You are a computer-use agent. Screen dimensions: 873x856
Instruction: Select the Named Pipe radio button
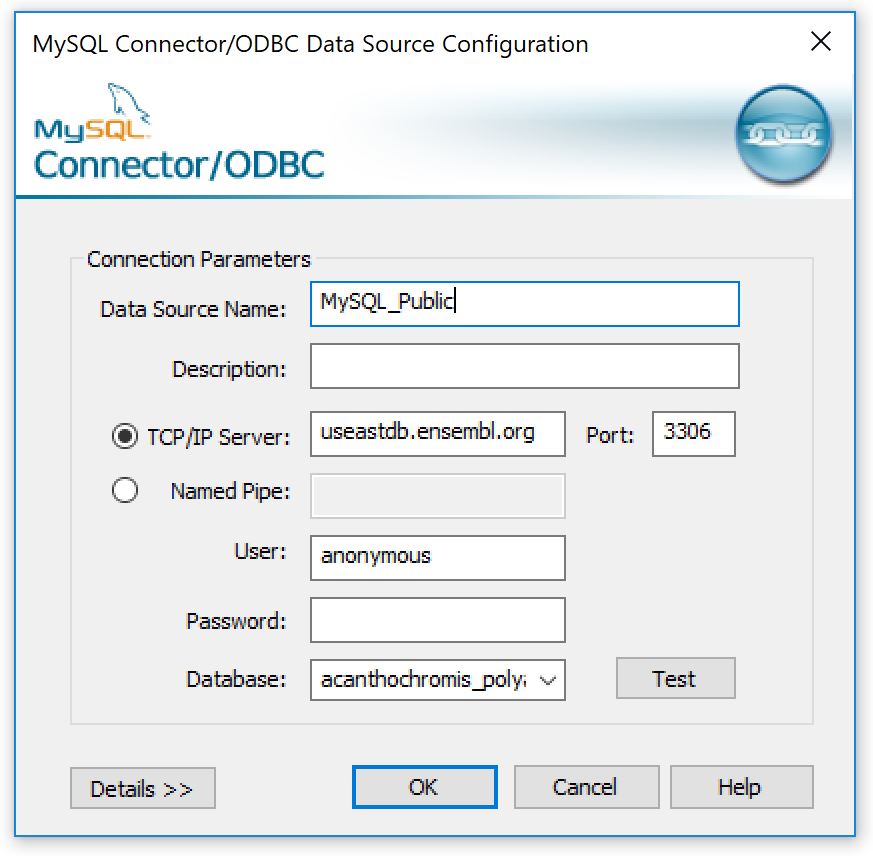pyautogui.click(x=125, y=490)
